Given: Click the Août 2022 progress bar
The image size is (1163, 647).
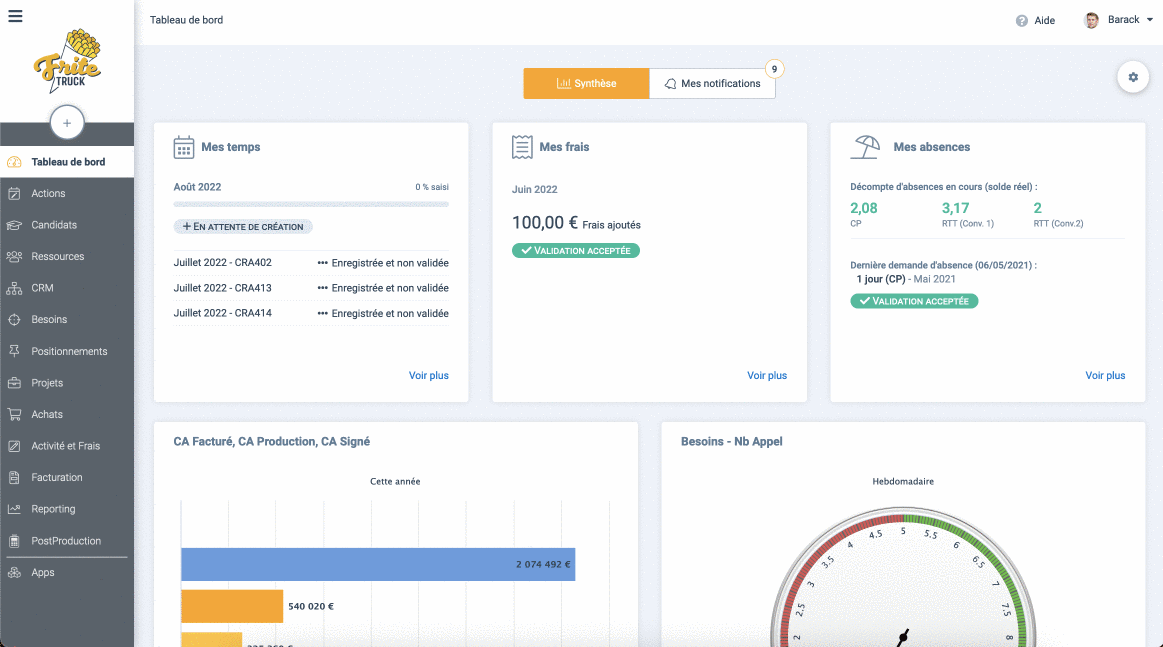Looking at the screenshot, I should (x=311, y=204).
